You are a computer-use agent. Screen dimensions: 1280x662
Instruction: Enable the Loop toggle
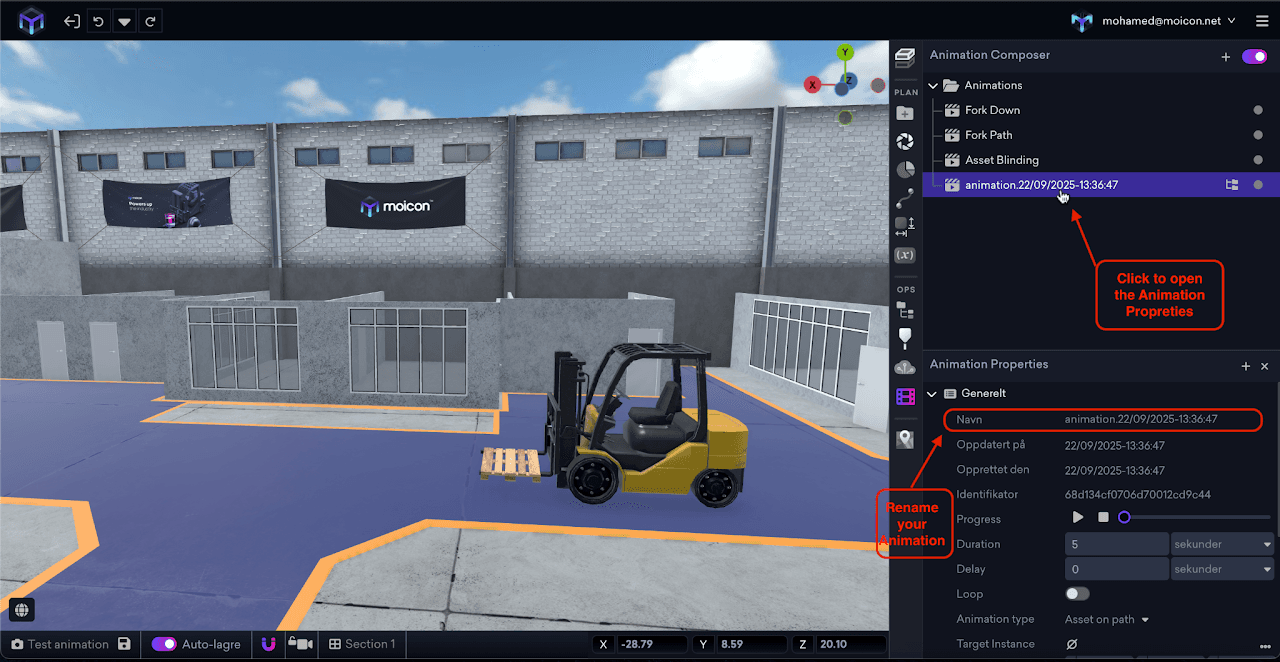click(x=1077, y=594)
